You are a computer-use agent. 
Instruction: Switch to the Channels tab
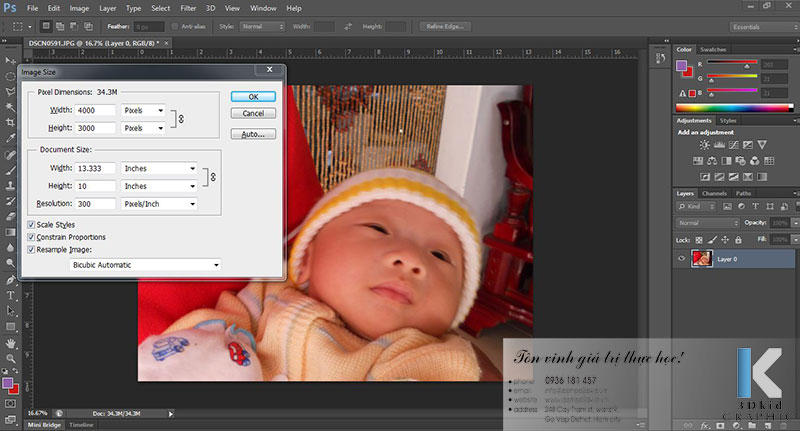coord(714,193)
